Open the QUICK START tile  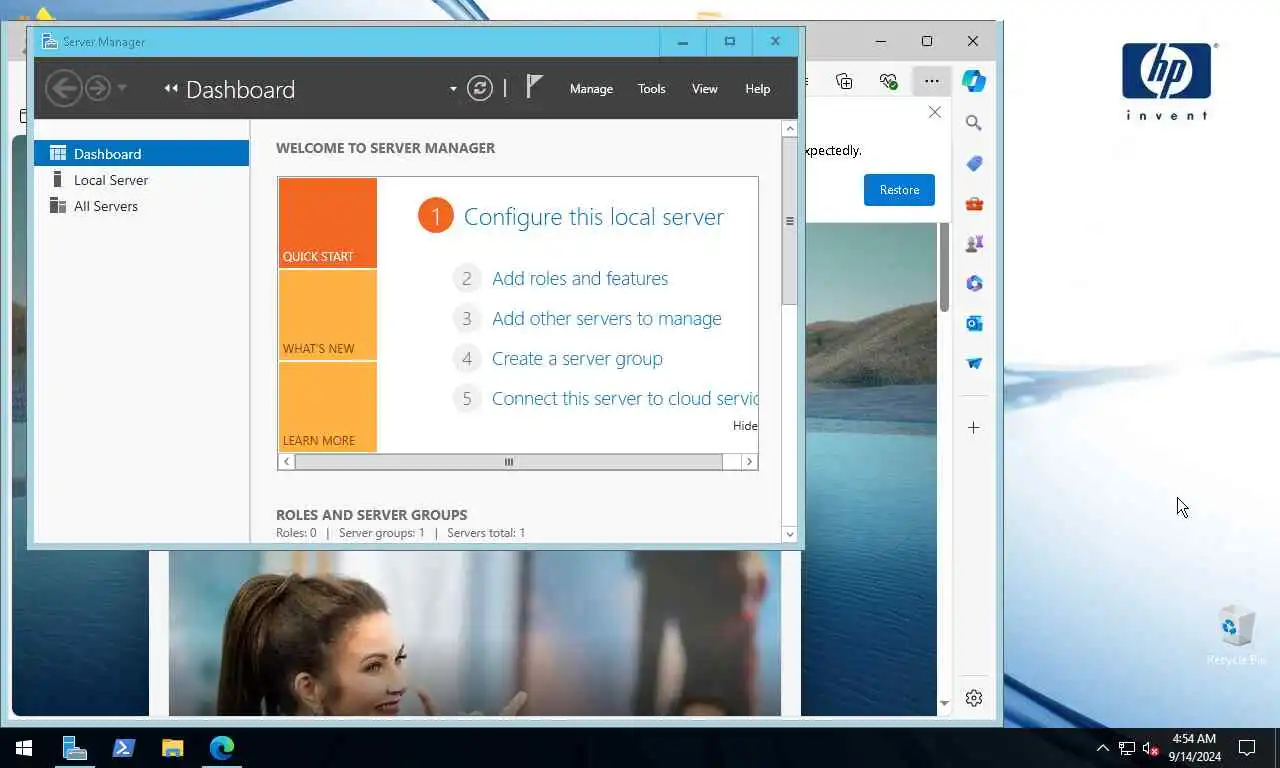[328, 223]
